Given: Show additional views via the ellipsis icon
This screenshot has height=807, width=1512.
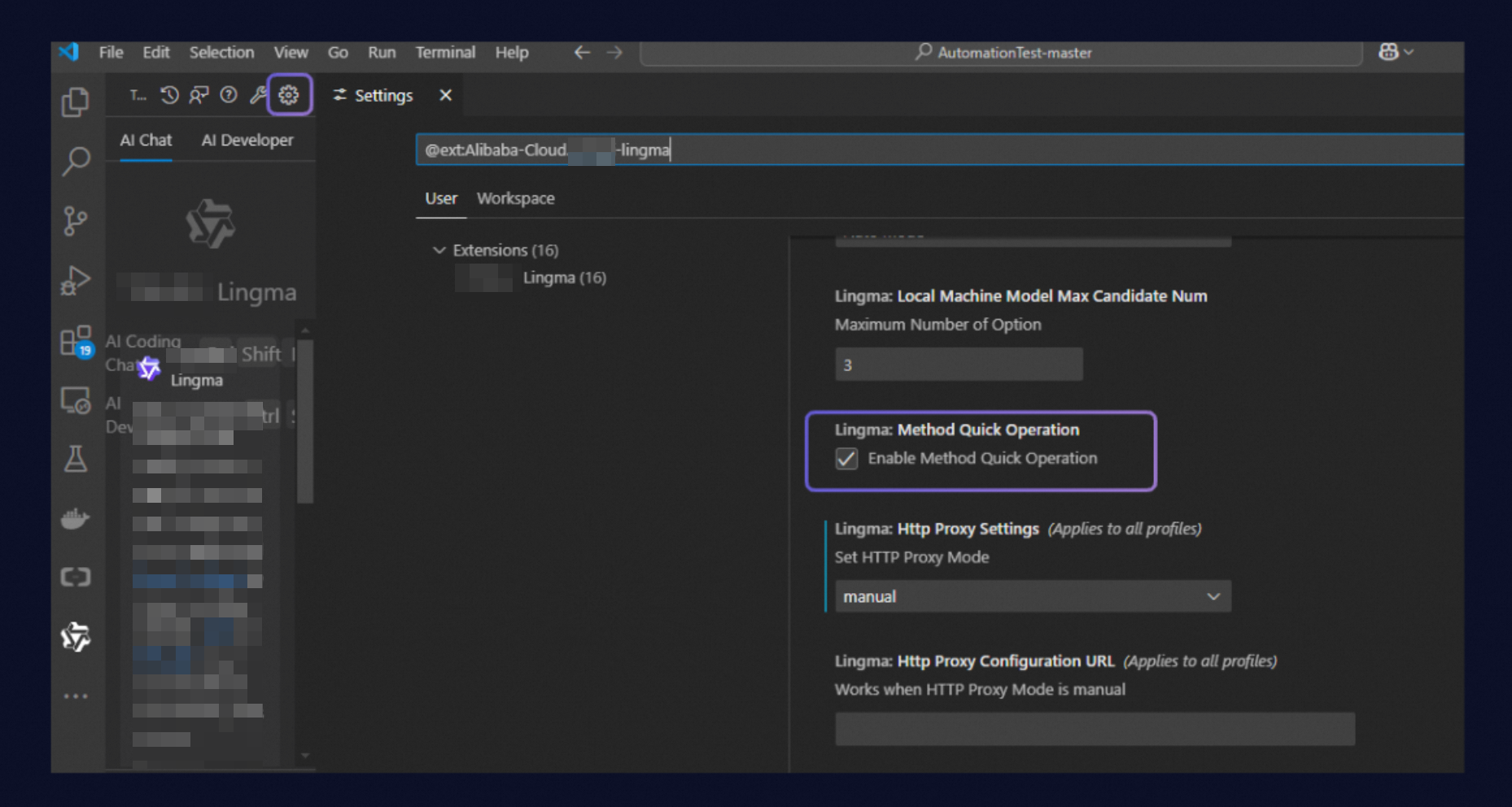Looking at the screenshot, I should coord(76,696).
